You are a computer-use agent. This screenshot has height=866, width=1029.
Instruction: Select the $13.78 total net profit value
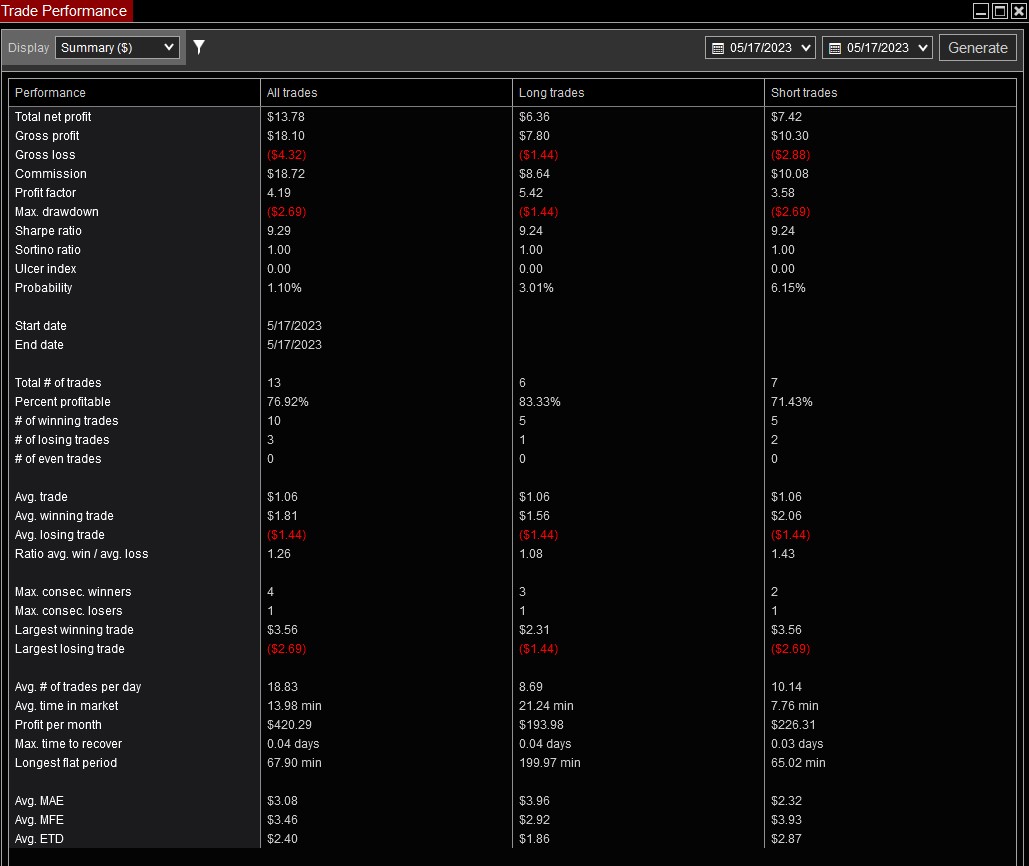[285, 117]
